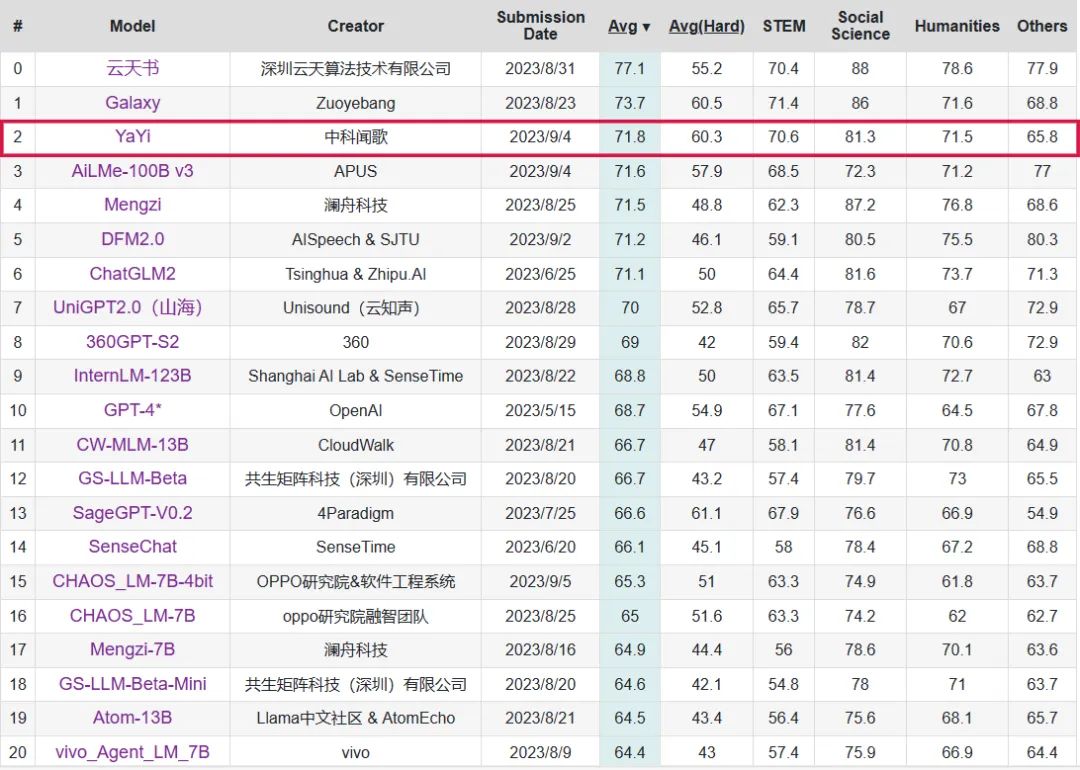Click the 61.1 Avg(Hard) score for SageGPT-V0.2
Viewport: 1080px width, 770px height.
[707, 513]
